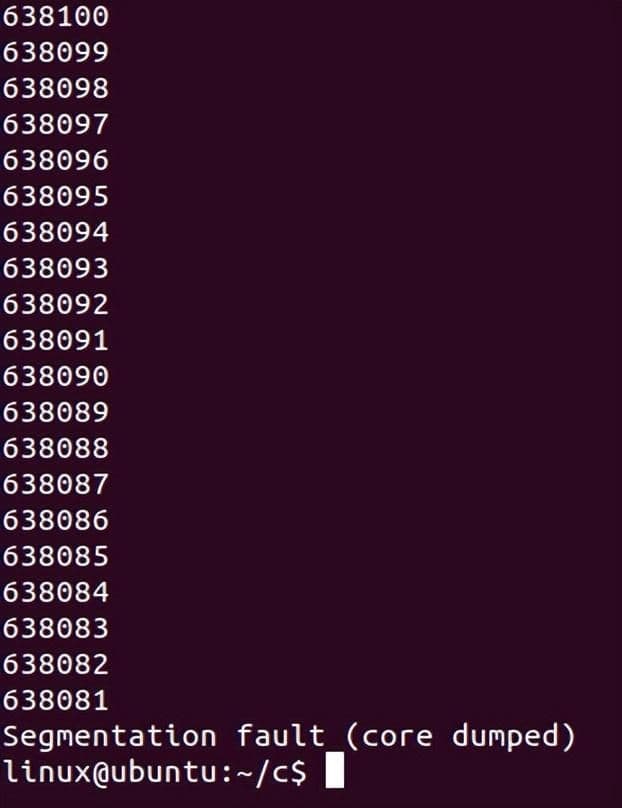Click the linux@ubuntu:~/c$ prompt text
This screenshot has width=622, height=808.
(155, 772)
